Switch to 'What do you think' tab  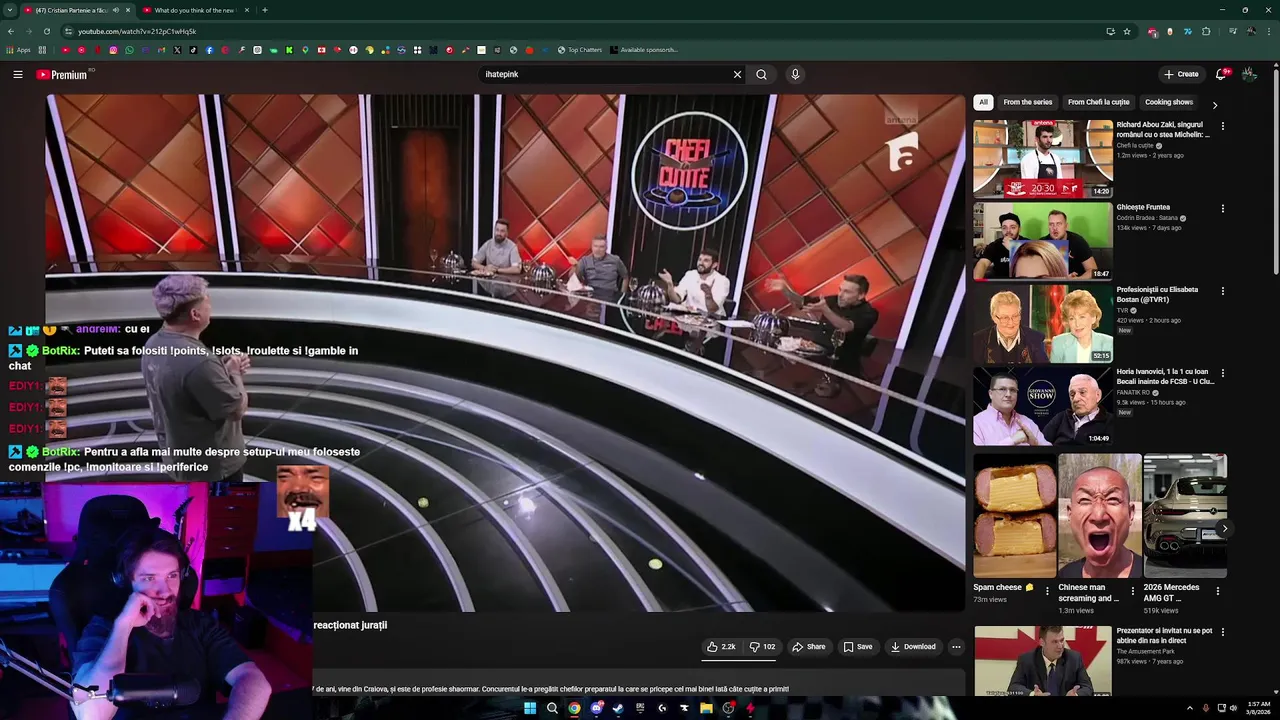(194, 10)
